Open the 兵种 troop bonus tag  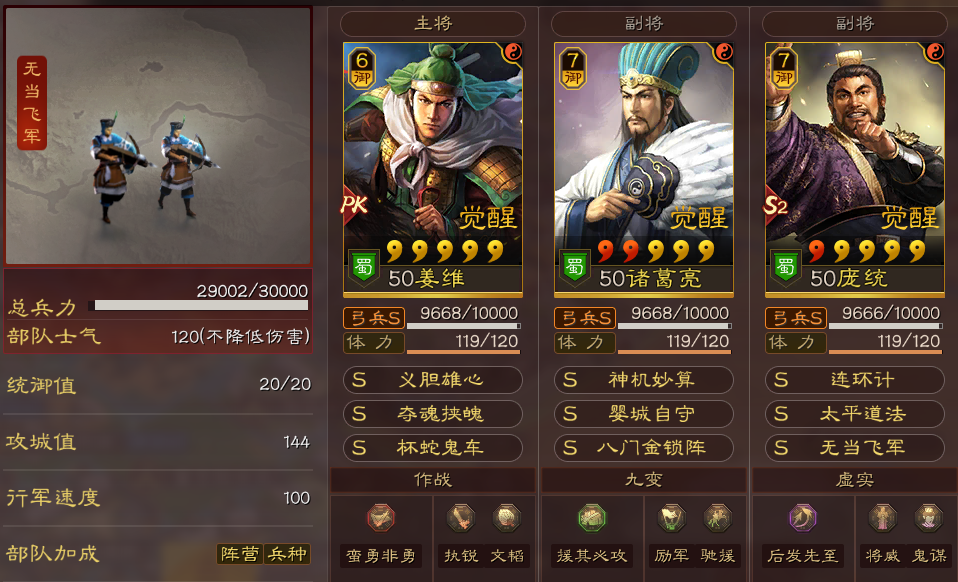coord(287,554)
